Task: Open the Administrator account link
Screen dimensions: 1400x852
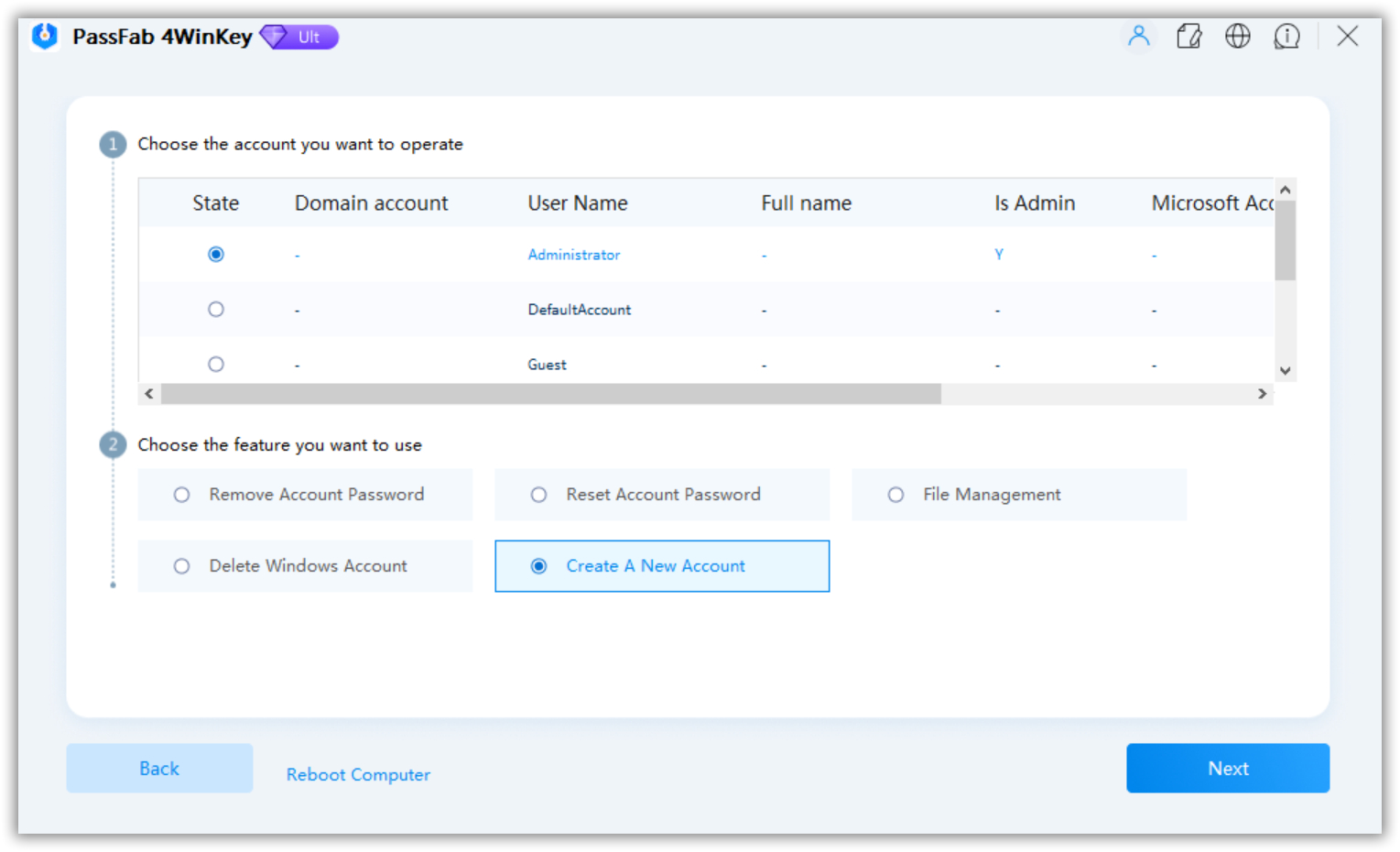Action: (573, 254)
